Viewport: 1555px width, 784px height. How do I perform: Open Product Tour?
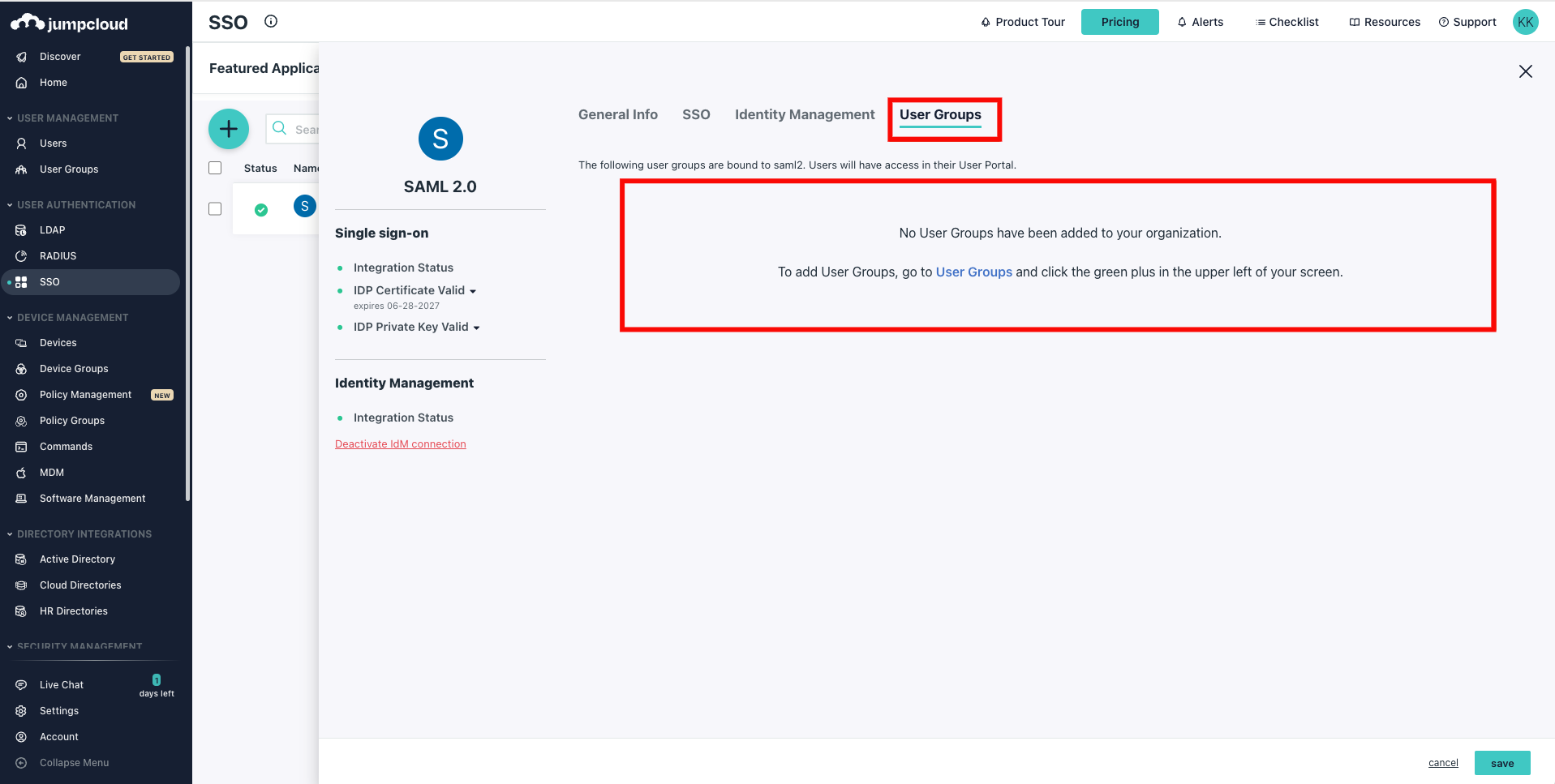point(1023,22)
